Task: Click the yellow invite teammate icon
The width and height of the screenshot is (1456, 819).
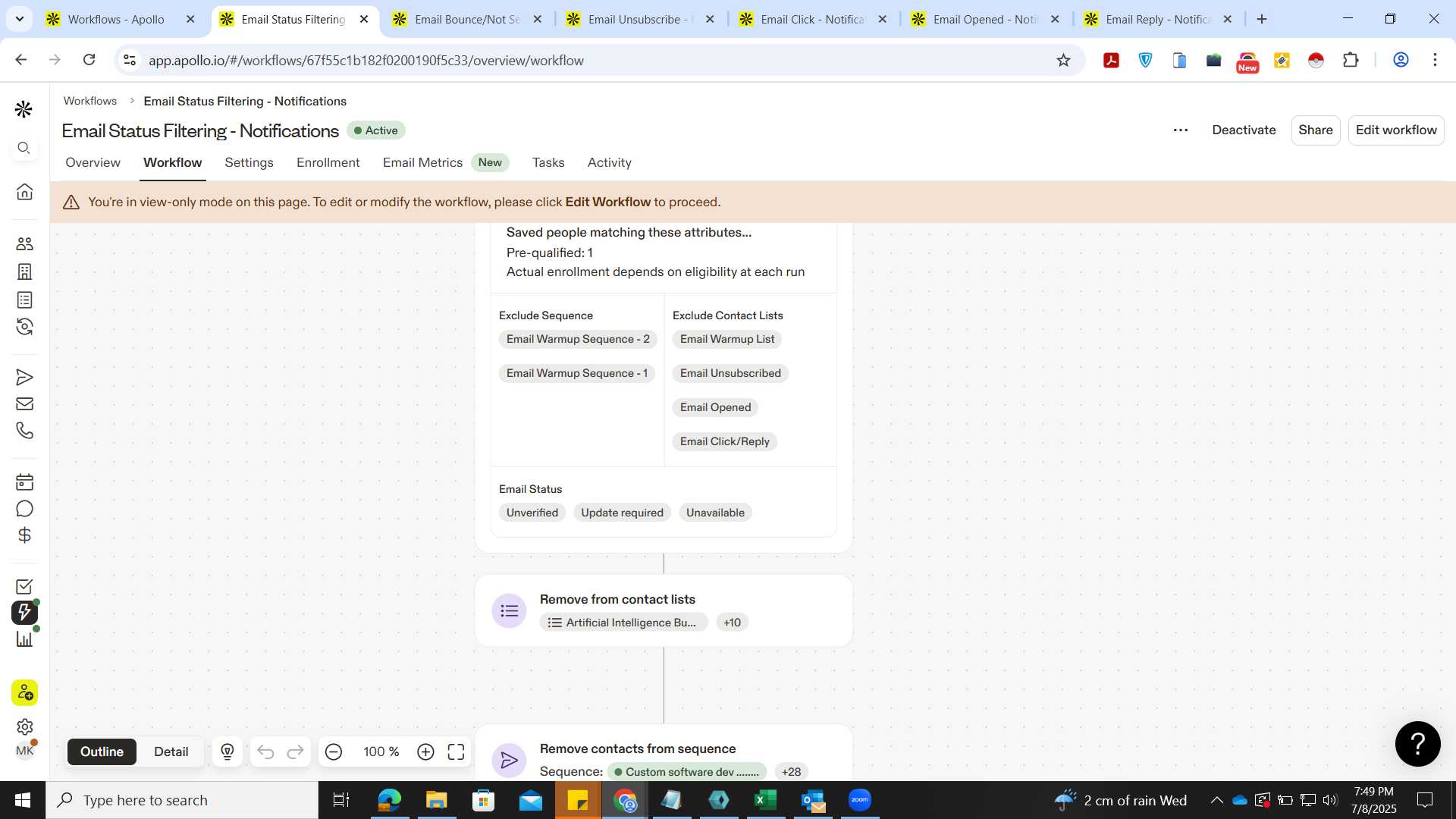Action: coord(24,692)
